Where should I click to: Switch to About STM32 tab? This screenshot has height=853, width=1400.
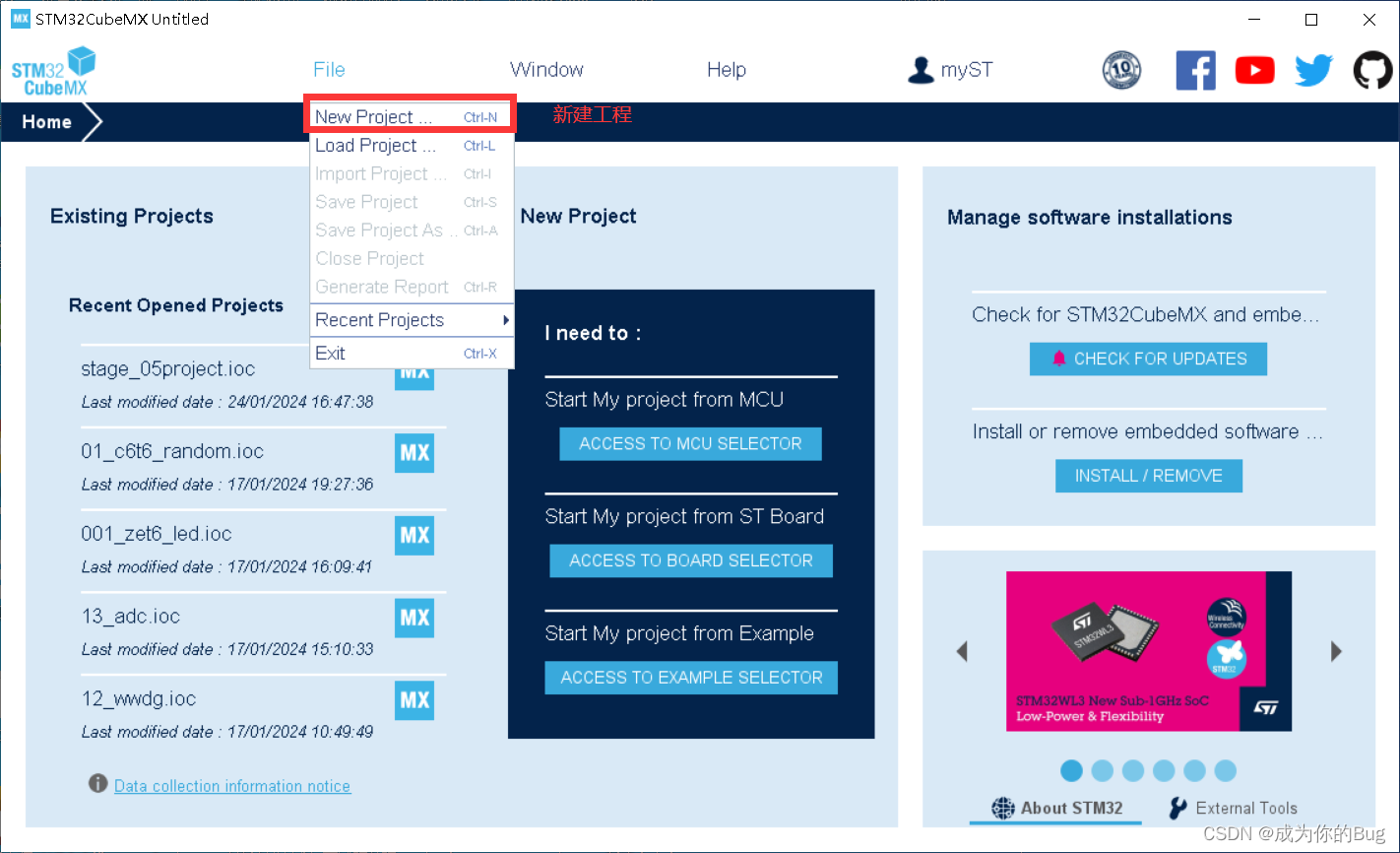pos(1057,808)
